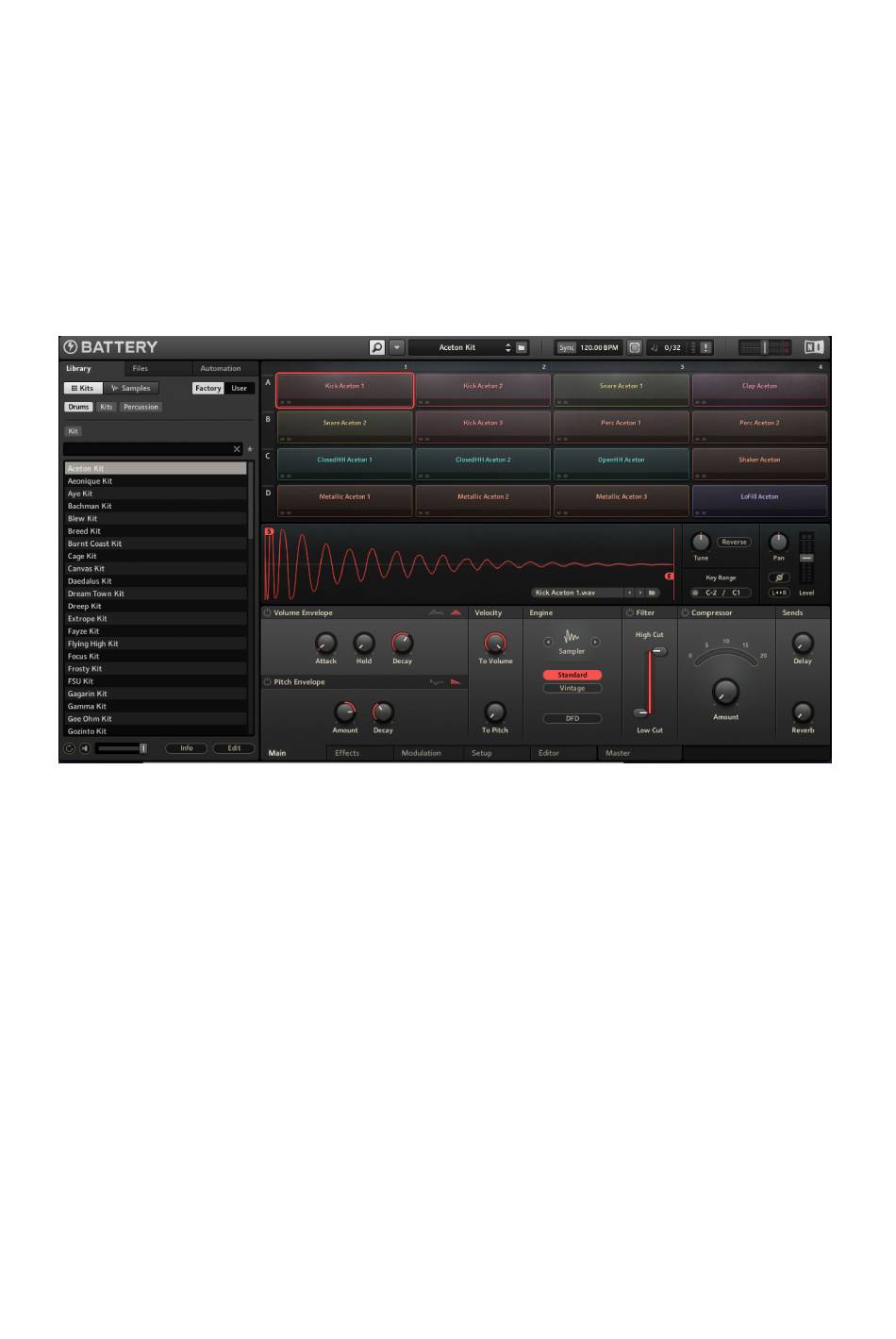Click the Compressor Amount knob
The image size is (896, 1339).
pos(725,693)
